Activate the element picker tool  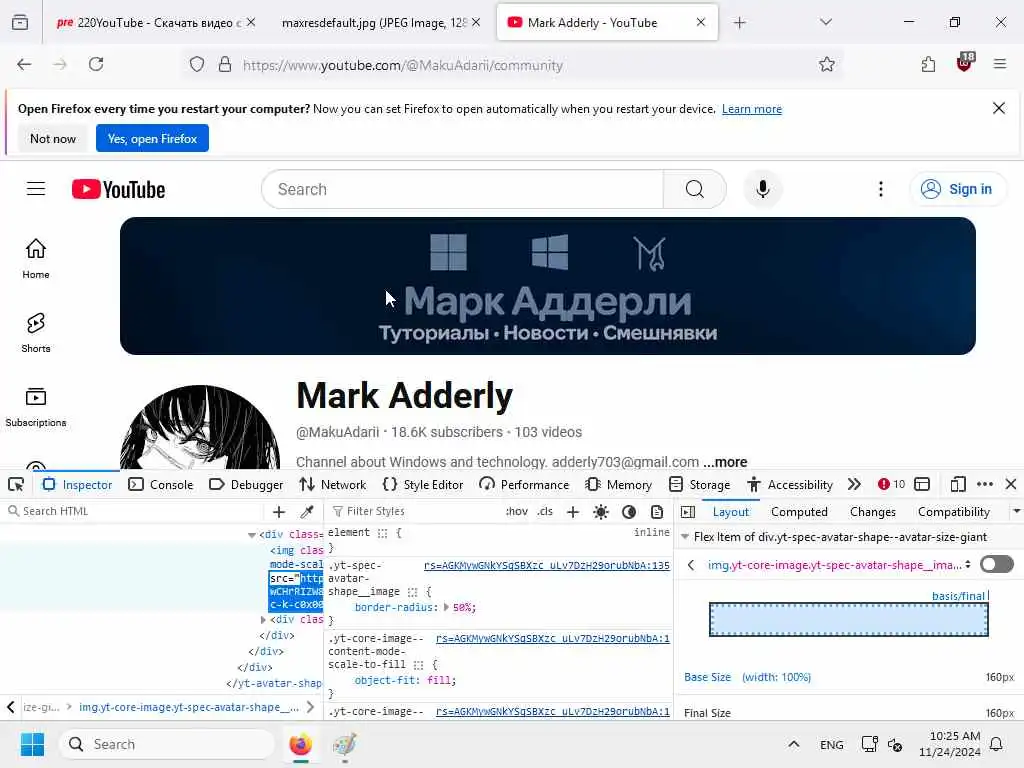click(16, 485)
